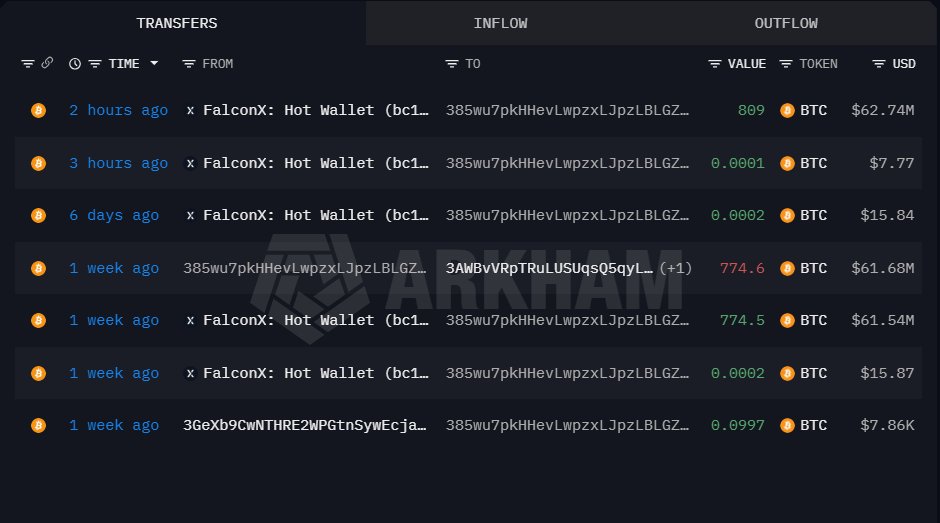Click Bitcoin chain icon in the 774.6 row

pos(38,268)
